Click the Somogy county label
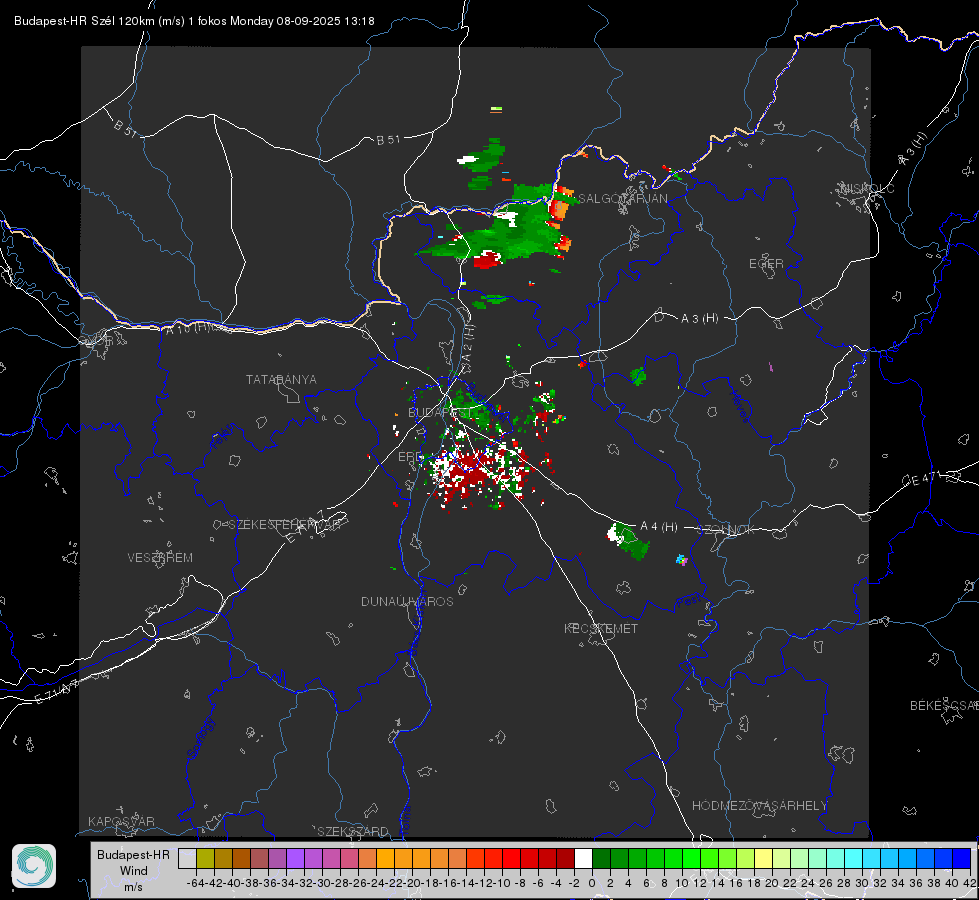The image size is (979, 900). [202, 738]
